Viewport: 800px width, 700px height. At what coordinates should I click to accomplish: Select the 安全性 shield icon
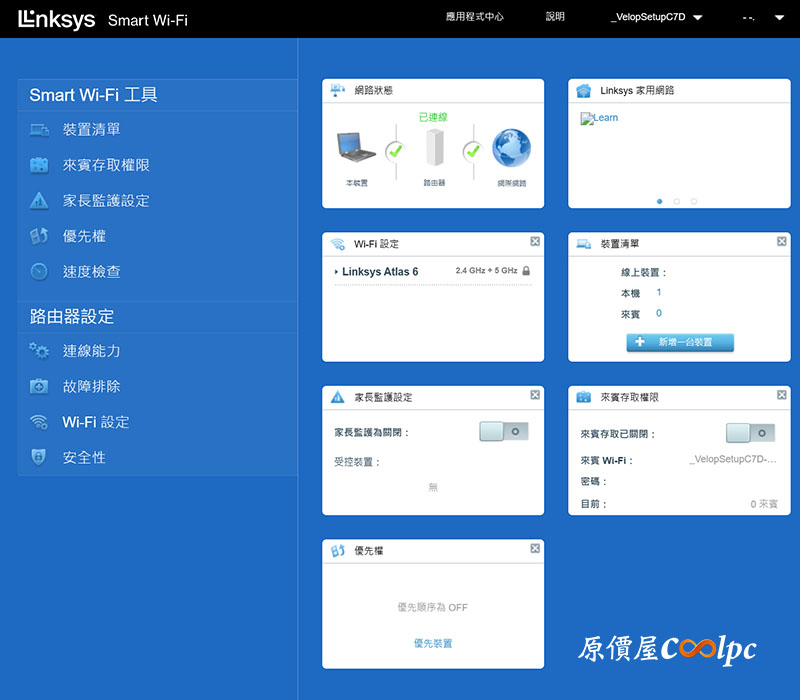(39, 457)
